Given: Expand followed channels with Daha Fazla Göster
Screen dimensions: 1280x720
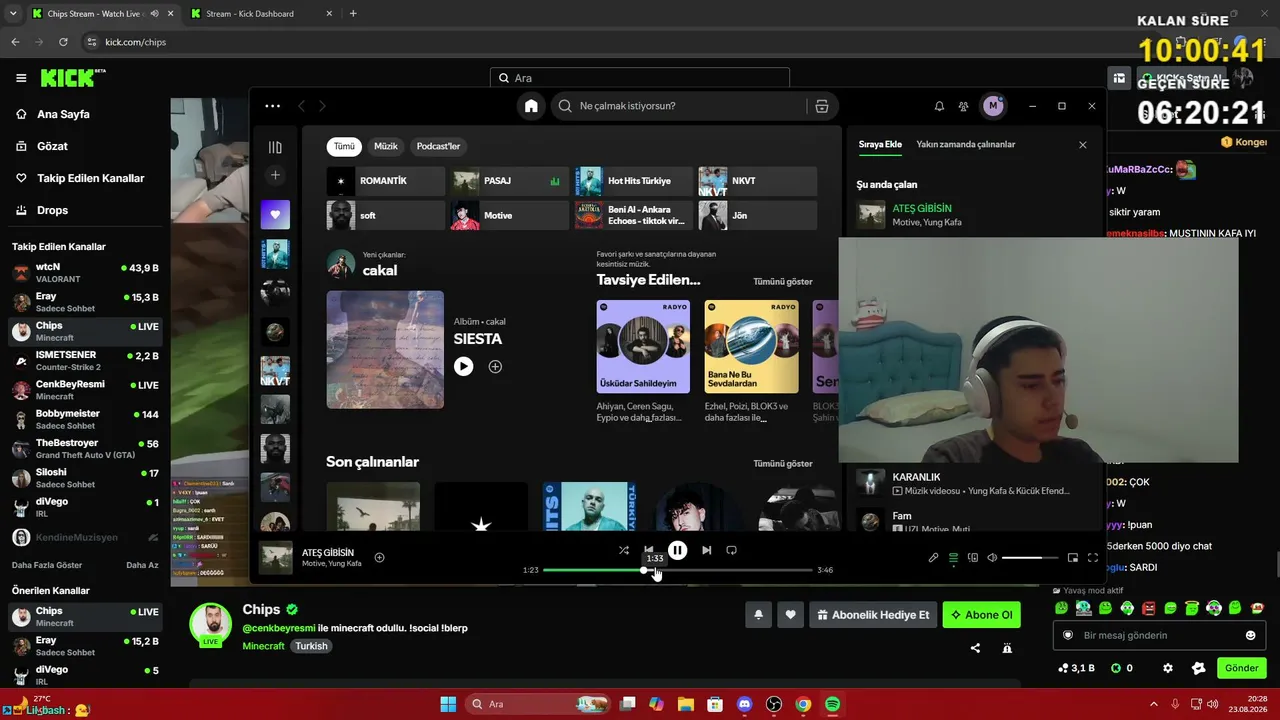Looking at the screenshot, I should click(x=47, y=565).
